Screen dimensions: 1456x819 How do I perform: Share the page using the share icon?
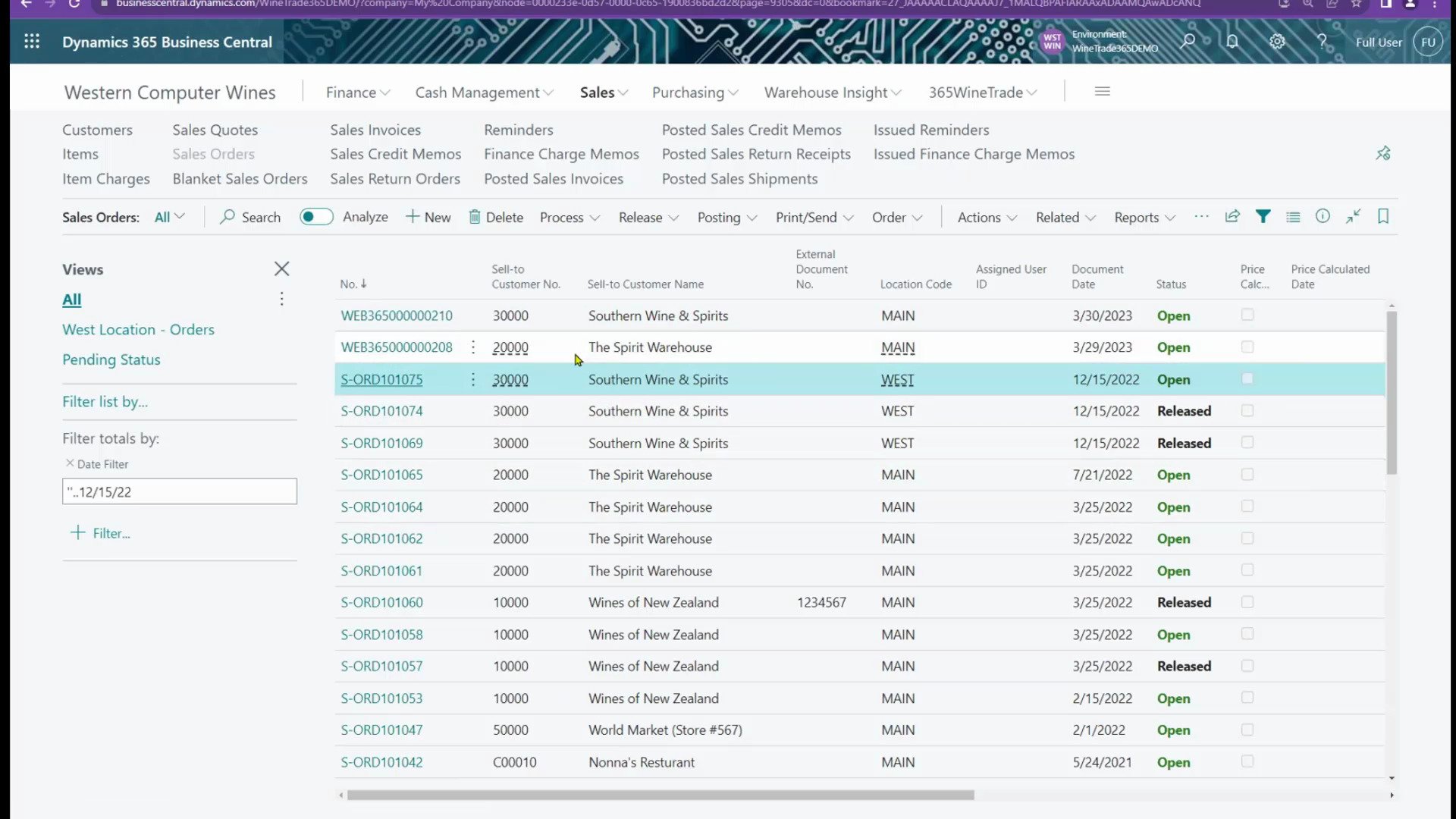tap(1232, 217)
